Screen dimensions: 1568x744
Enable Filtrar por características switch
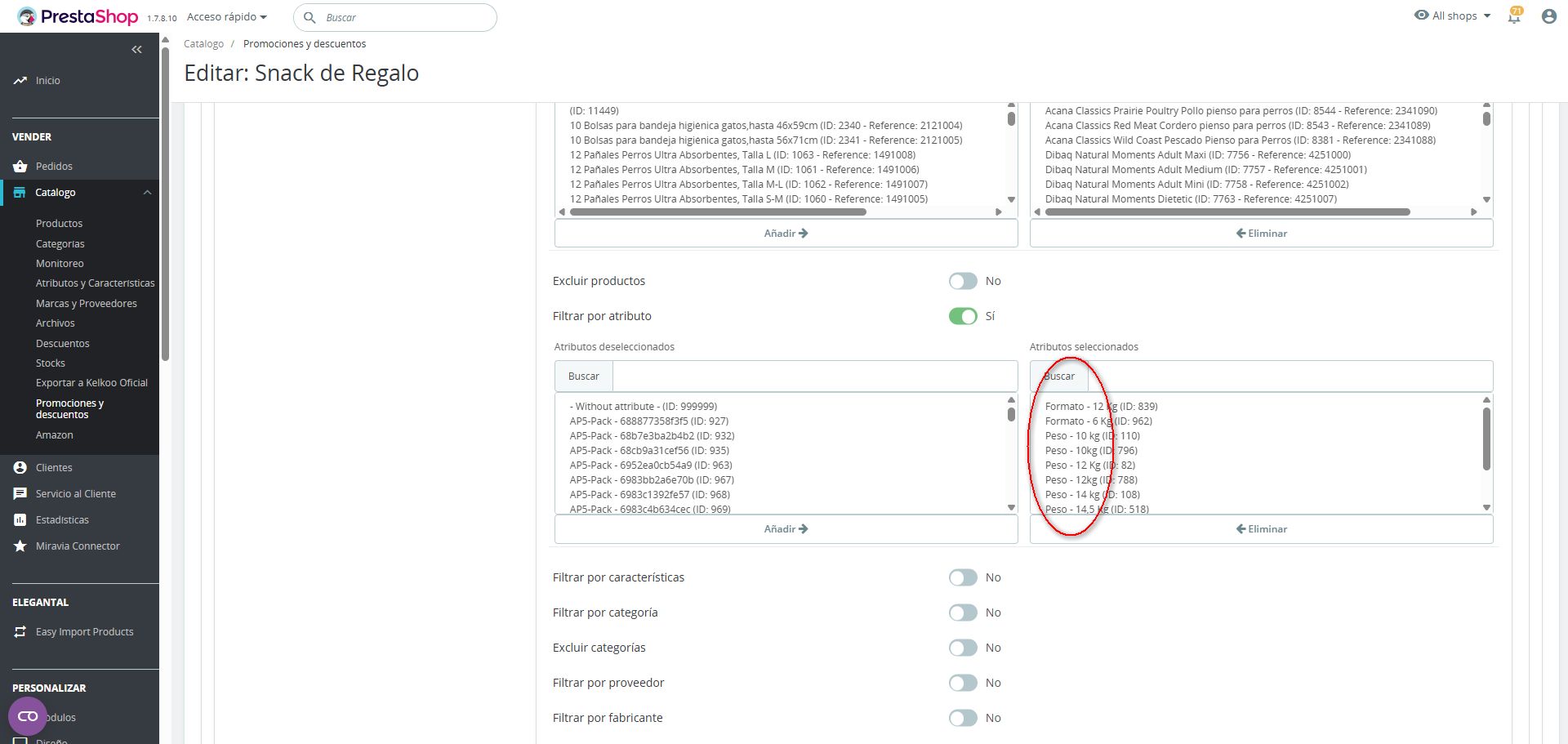963,577
